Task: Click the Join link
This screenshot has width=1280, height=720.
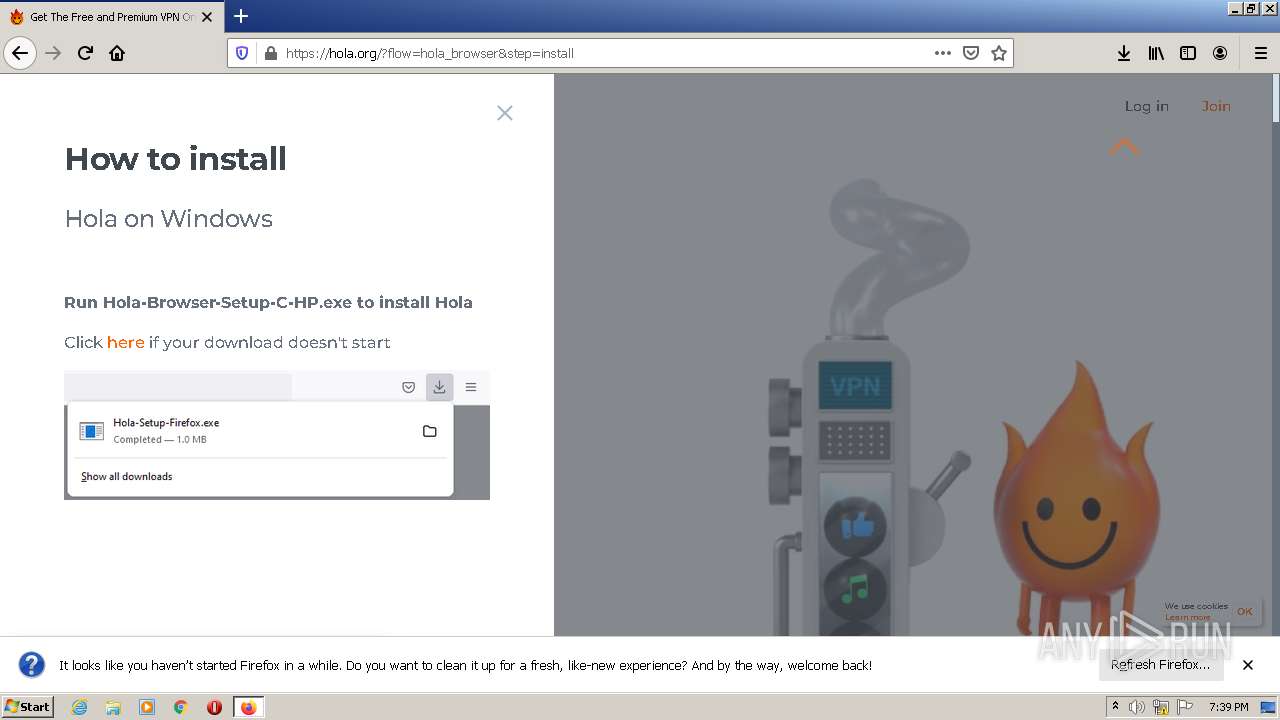Action: pos(1216,106)
